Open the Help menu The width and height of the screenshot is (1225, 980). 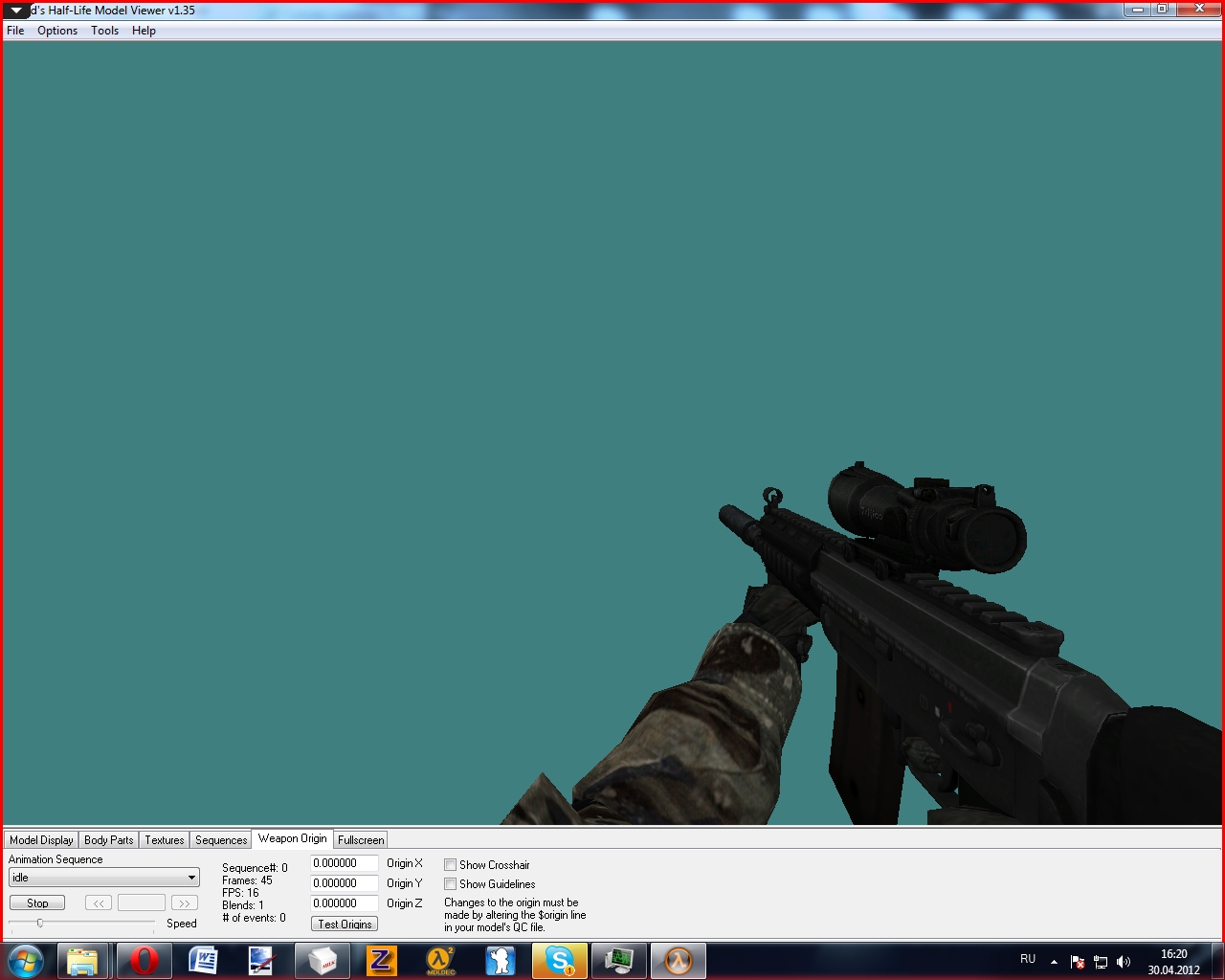(144, 31)
